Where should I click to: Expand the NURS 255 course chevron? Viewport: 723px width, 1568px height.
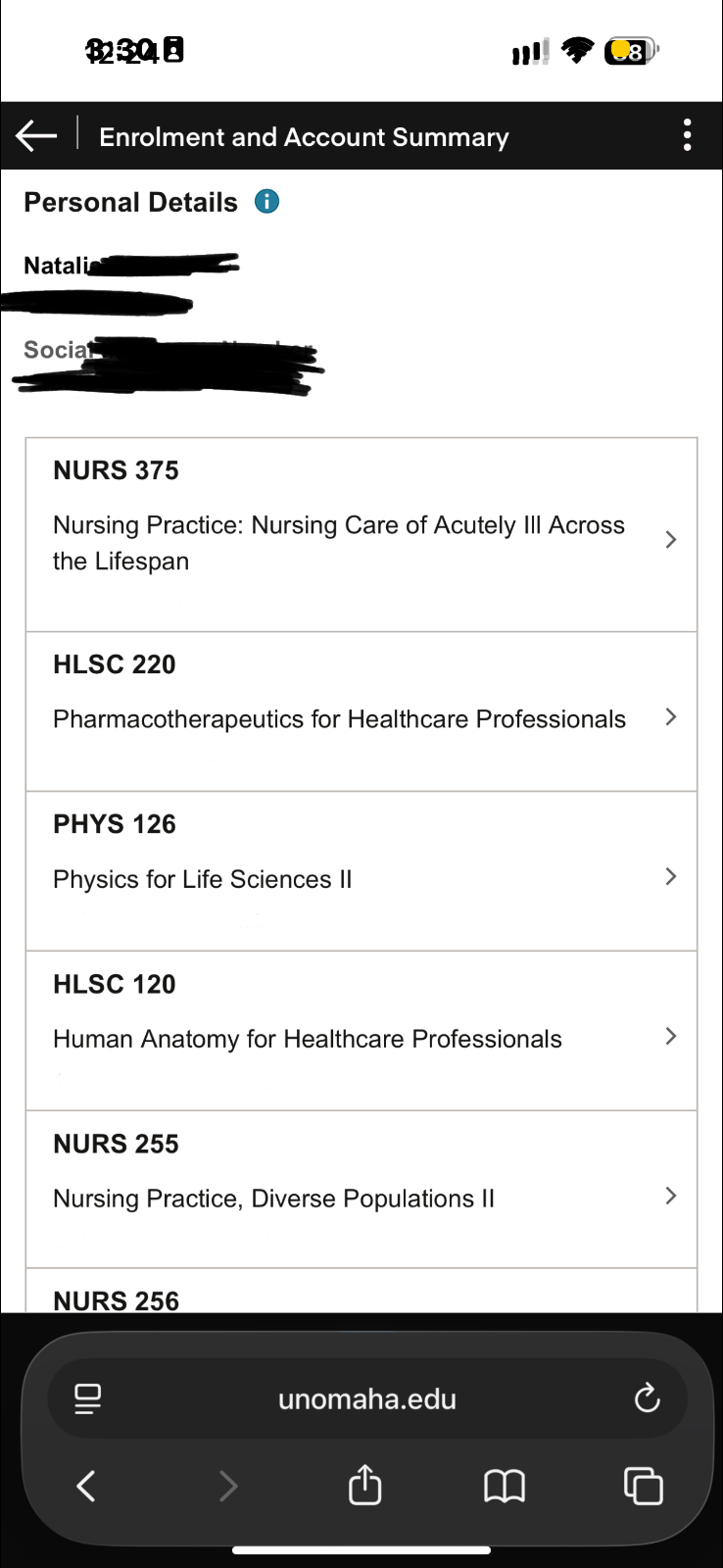[x=671, y=1196]
